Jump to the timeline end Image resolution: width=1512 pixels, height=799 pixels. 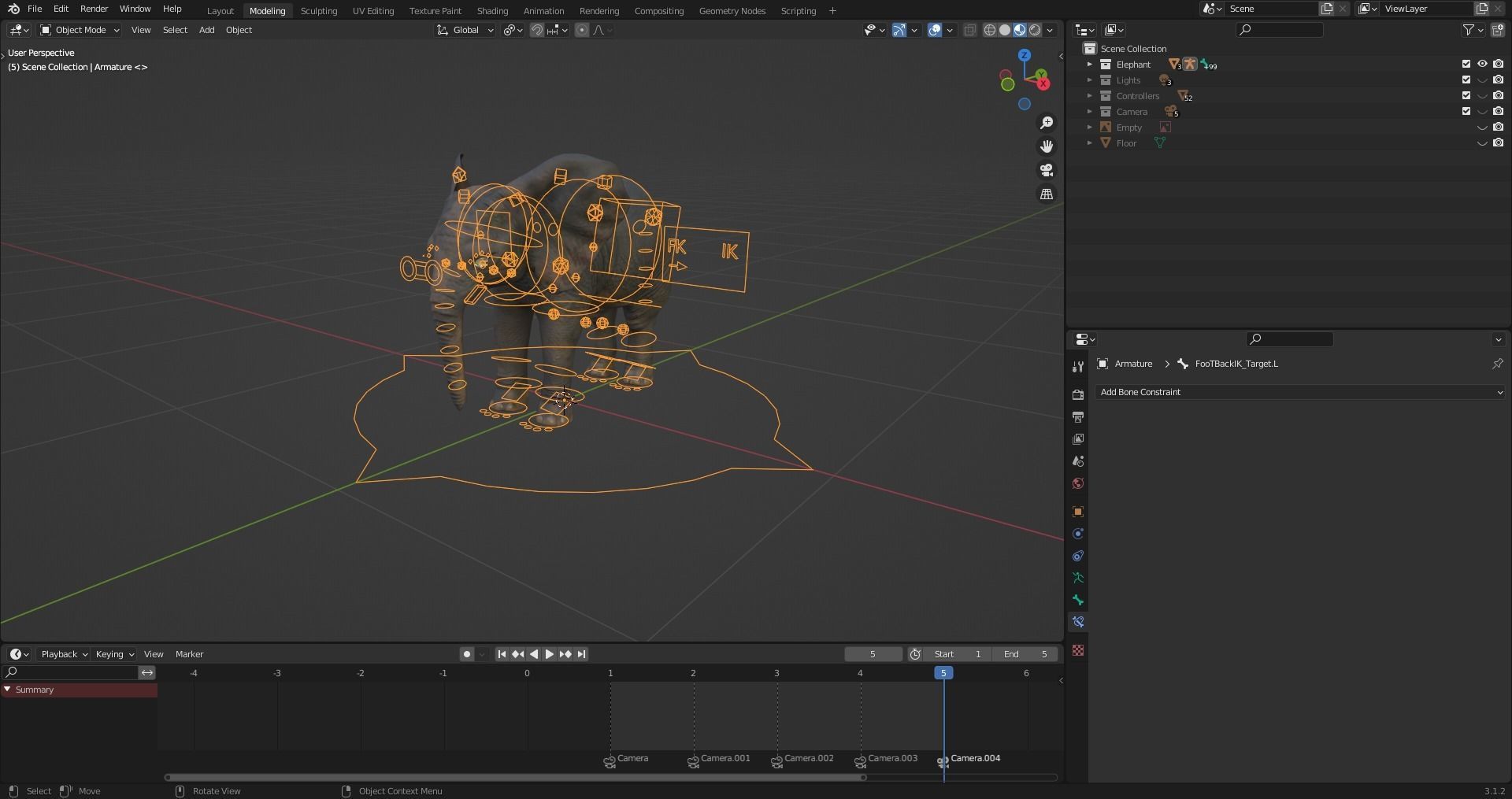coord(581,654)
